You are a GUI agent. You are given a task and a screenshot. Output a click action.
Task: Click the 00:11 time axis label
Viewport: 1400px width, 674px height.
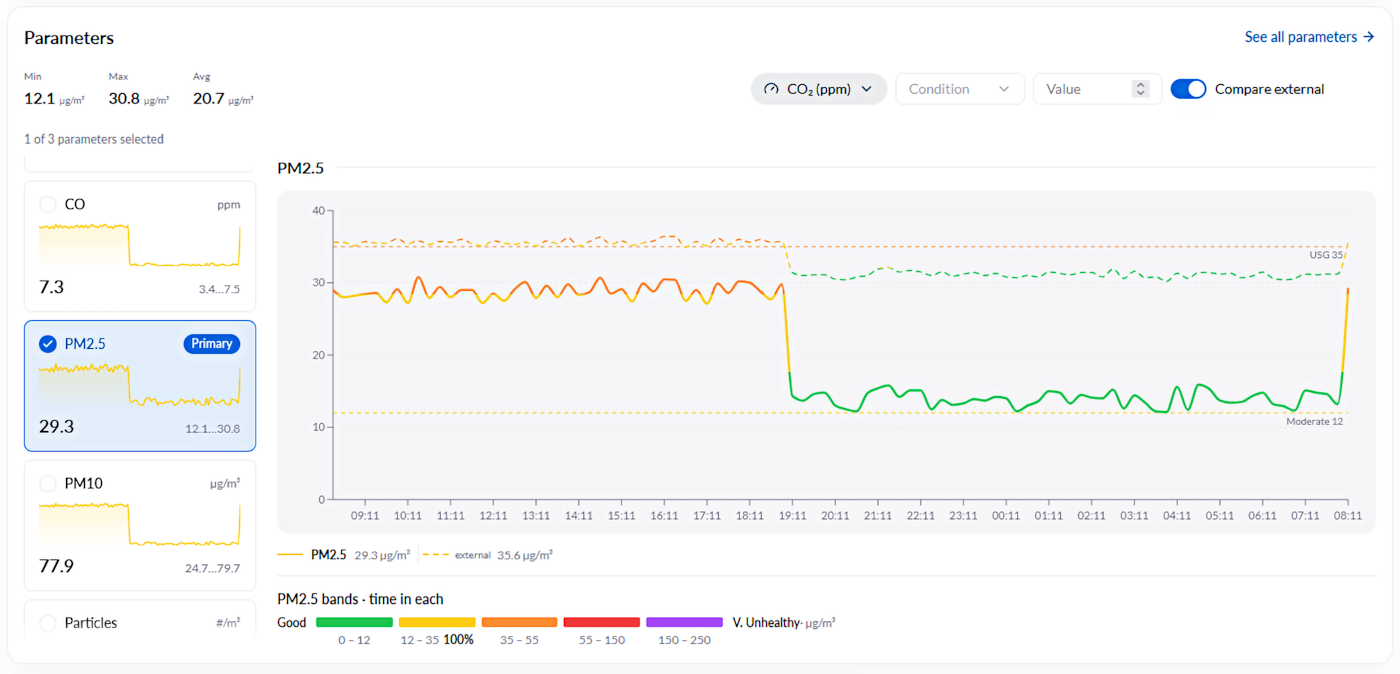[x=1006, y=516]
